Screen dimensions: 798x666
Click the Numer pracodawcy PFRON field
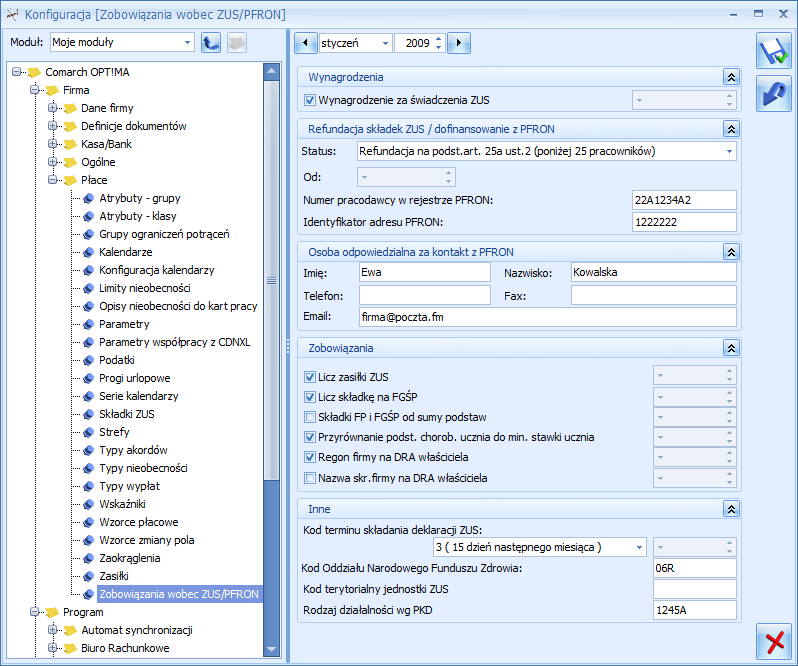click(684, 200)
